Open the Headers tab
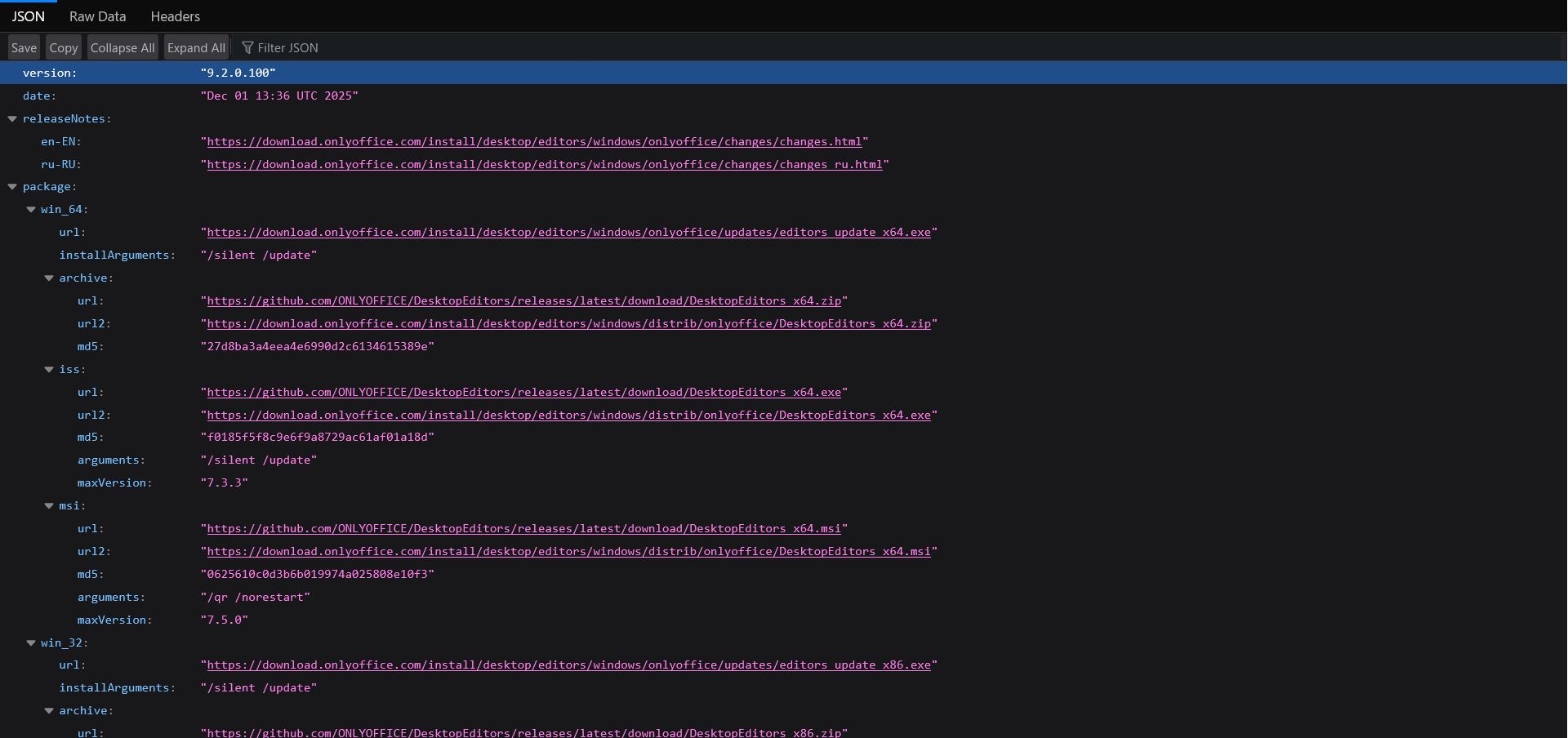This screenshot has height=738, width=1568. click(x=175, y=16)
